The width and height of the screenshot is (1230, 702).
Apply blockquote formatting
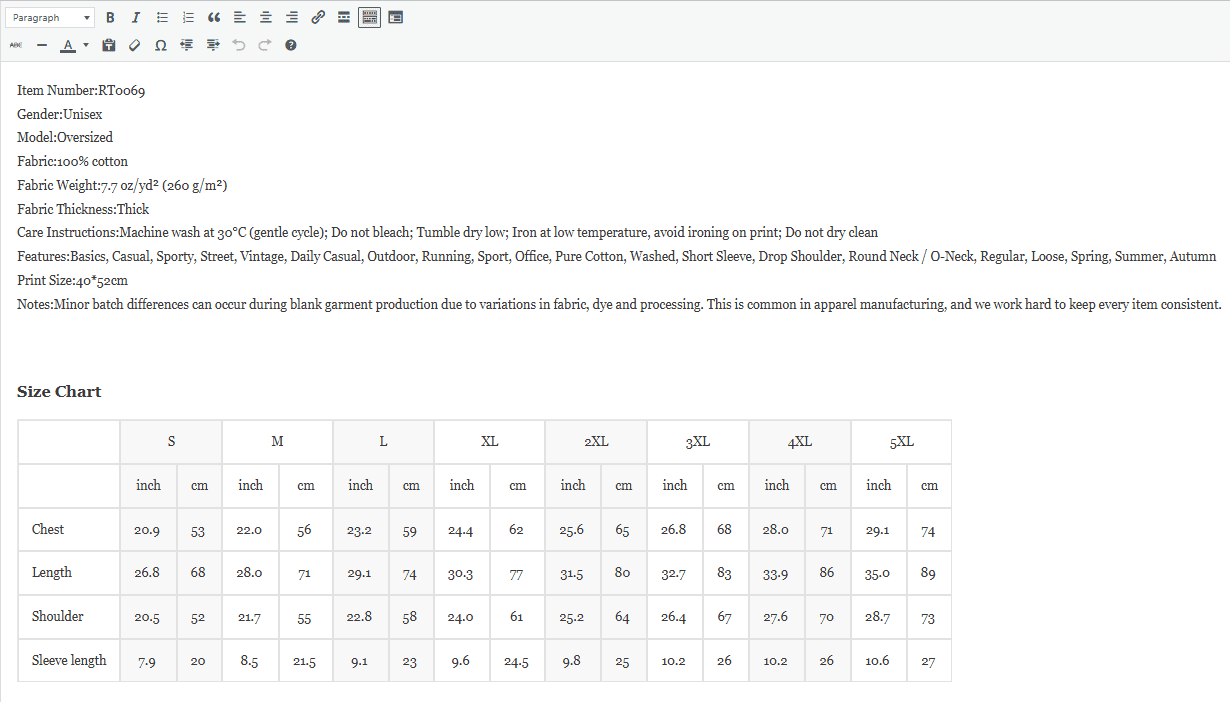pyautogui.click(x=214, y=18)
